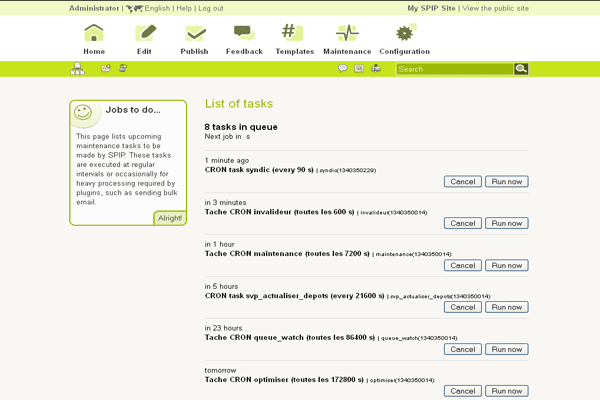Open the Home menu icon

pyautogui.click(x=93, y=34)
